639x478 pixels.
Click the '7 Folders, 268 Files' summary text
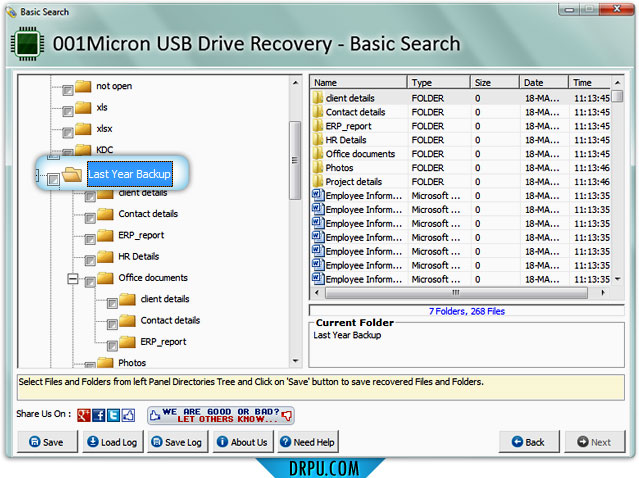(467, 311)
